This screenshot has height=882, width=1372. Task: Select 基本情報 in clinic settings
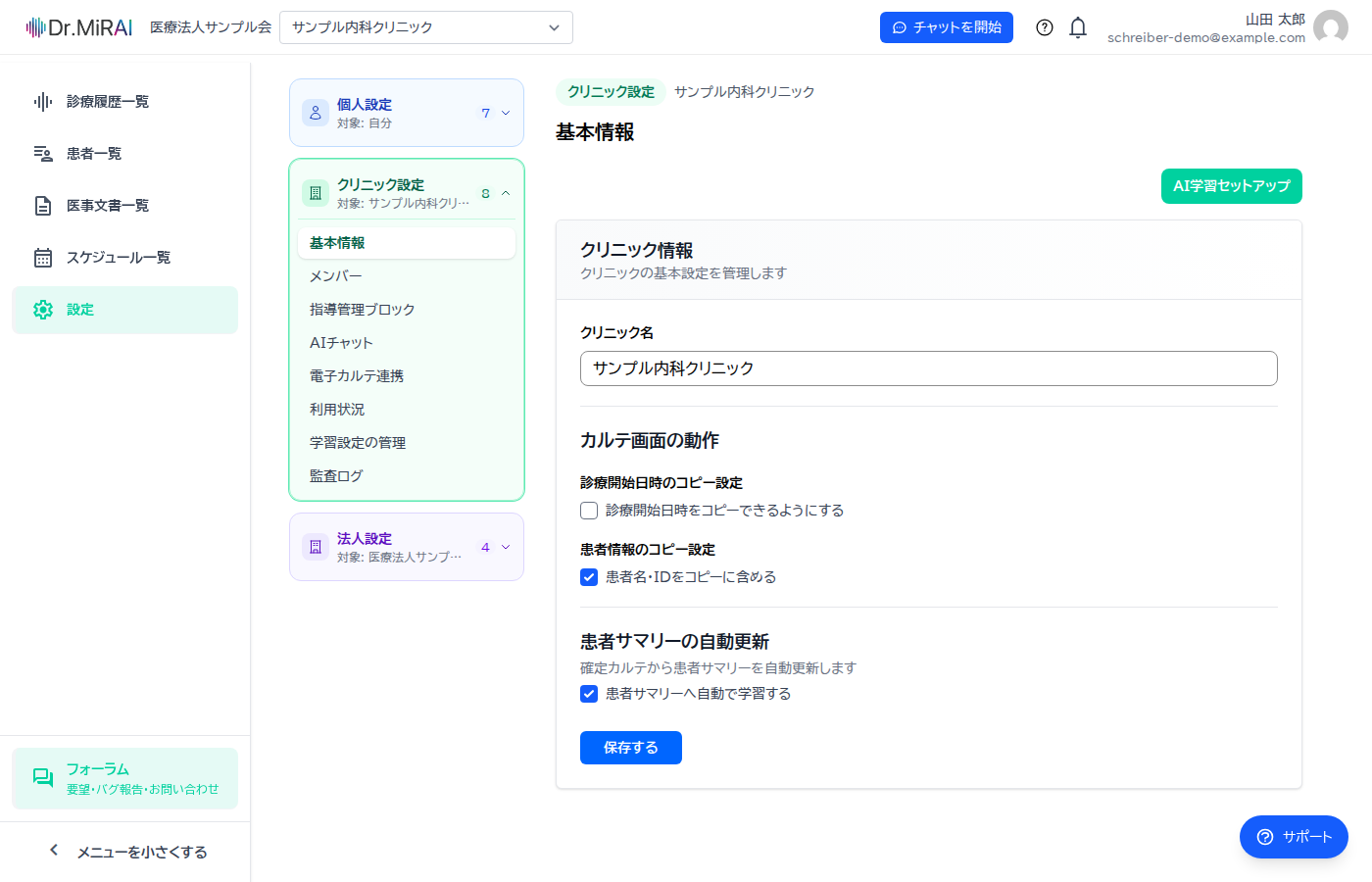point(407,243)
